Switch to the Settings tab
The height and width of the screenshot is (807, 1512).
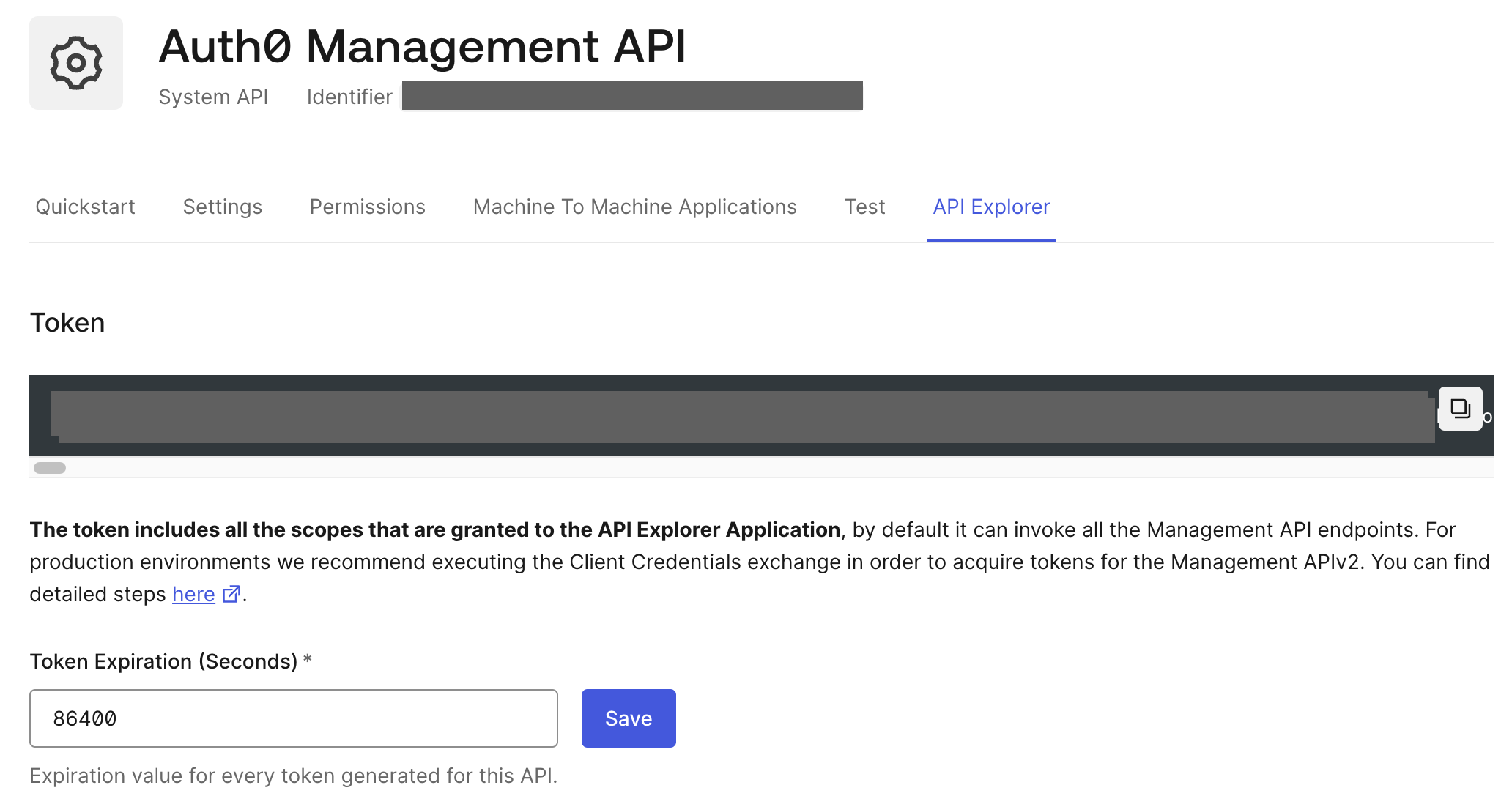(222, 207)
